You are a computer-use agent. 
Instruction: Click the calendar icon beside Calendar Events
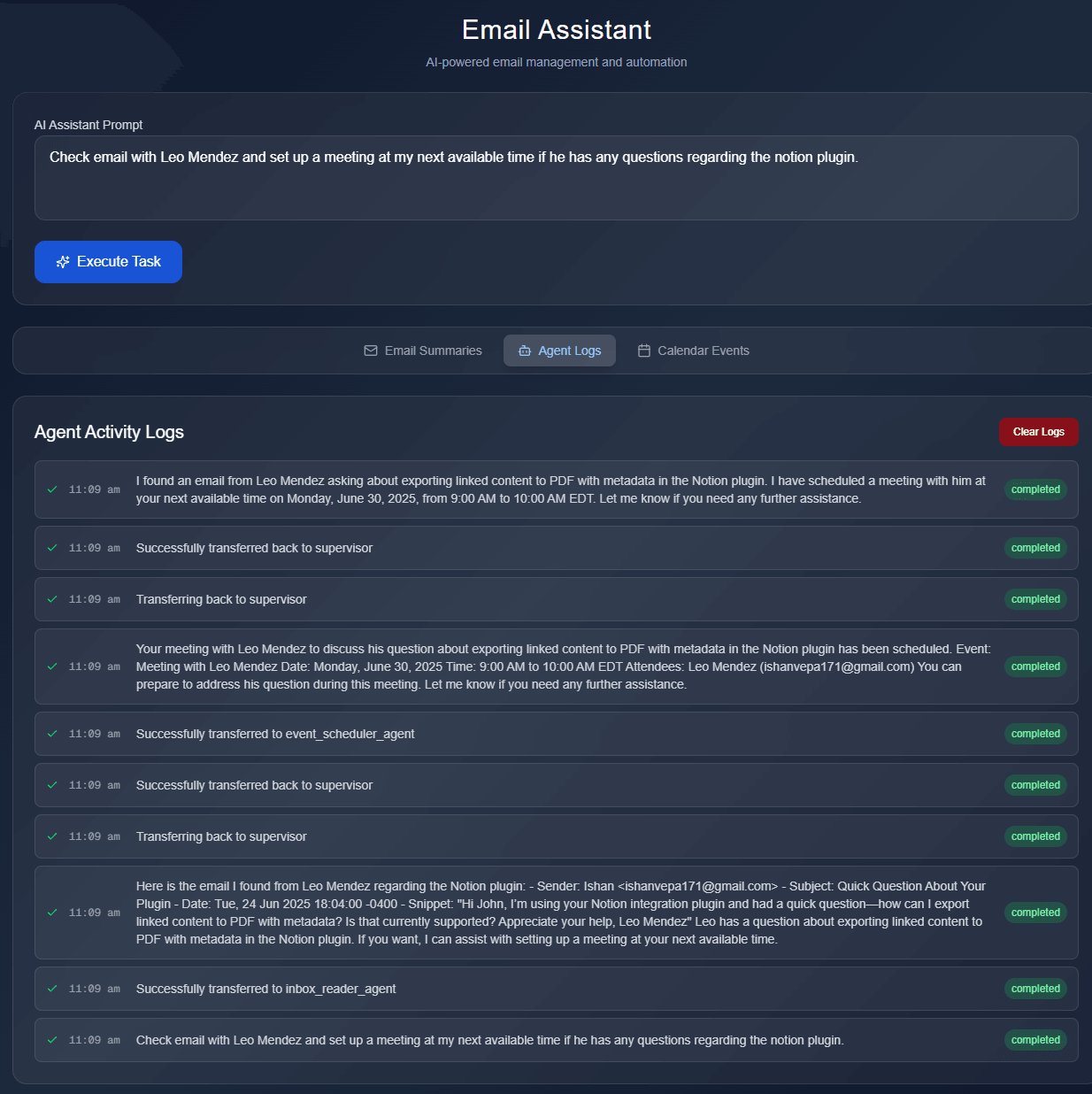coord(644,351)
